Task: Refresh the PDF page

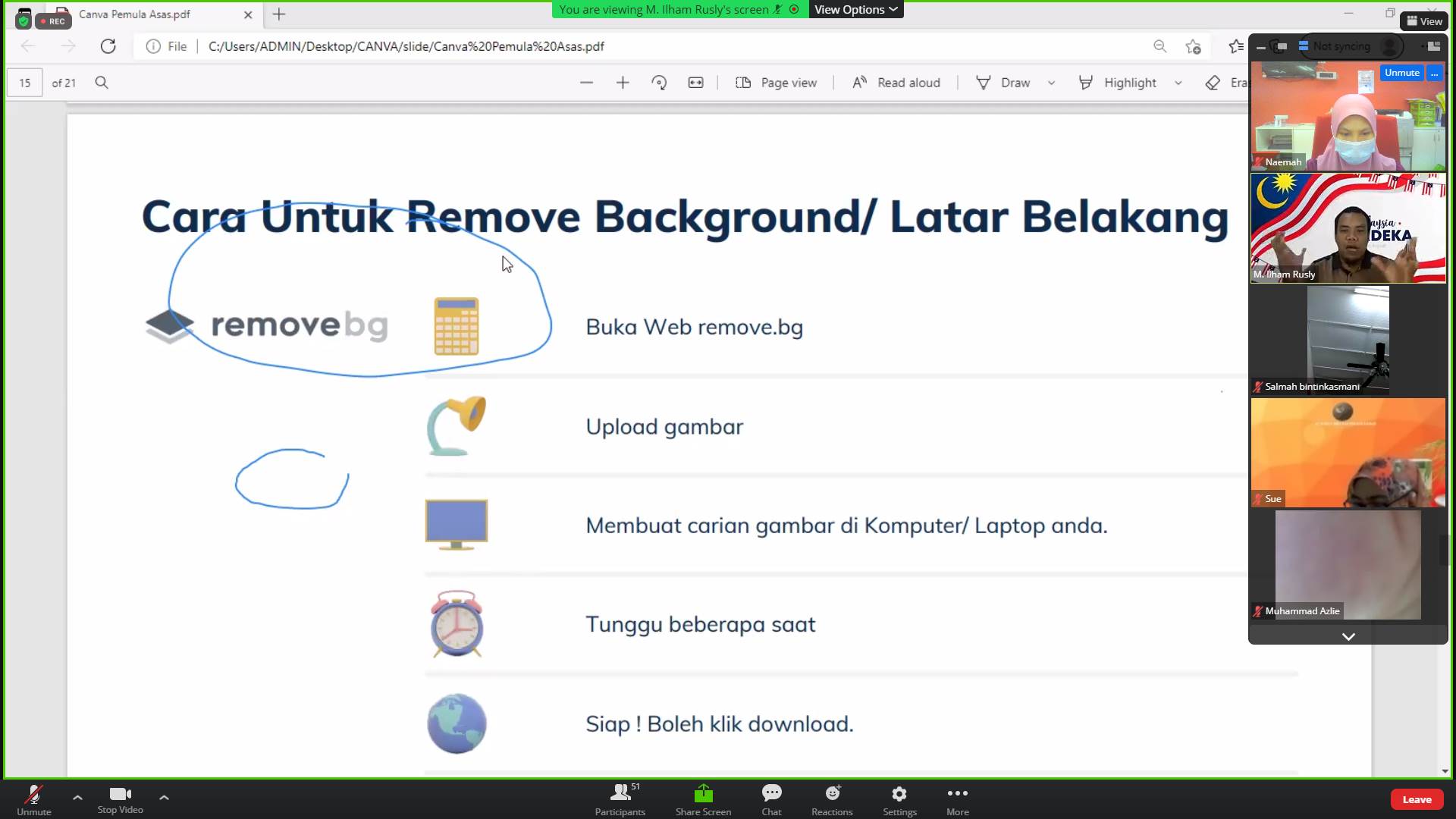Action: click(108, 46)
